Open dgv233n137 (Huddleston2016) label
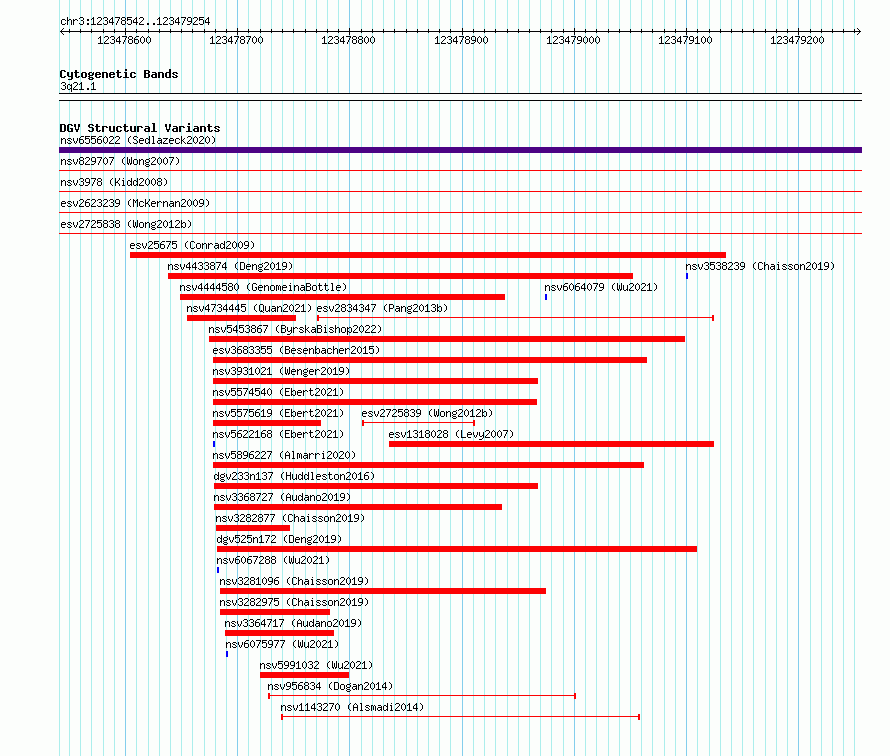 pyautogui.click(x=294, y=476)
